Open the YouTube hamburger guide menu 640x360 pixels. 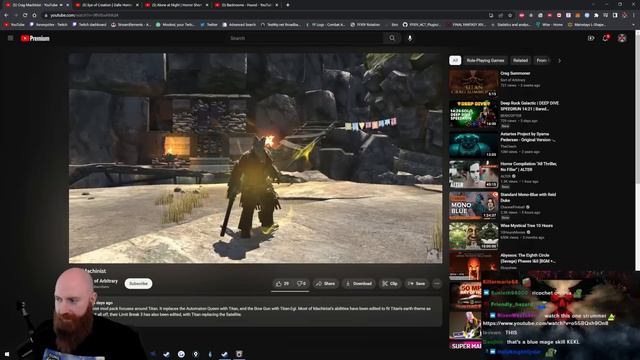[11, 38]
